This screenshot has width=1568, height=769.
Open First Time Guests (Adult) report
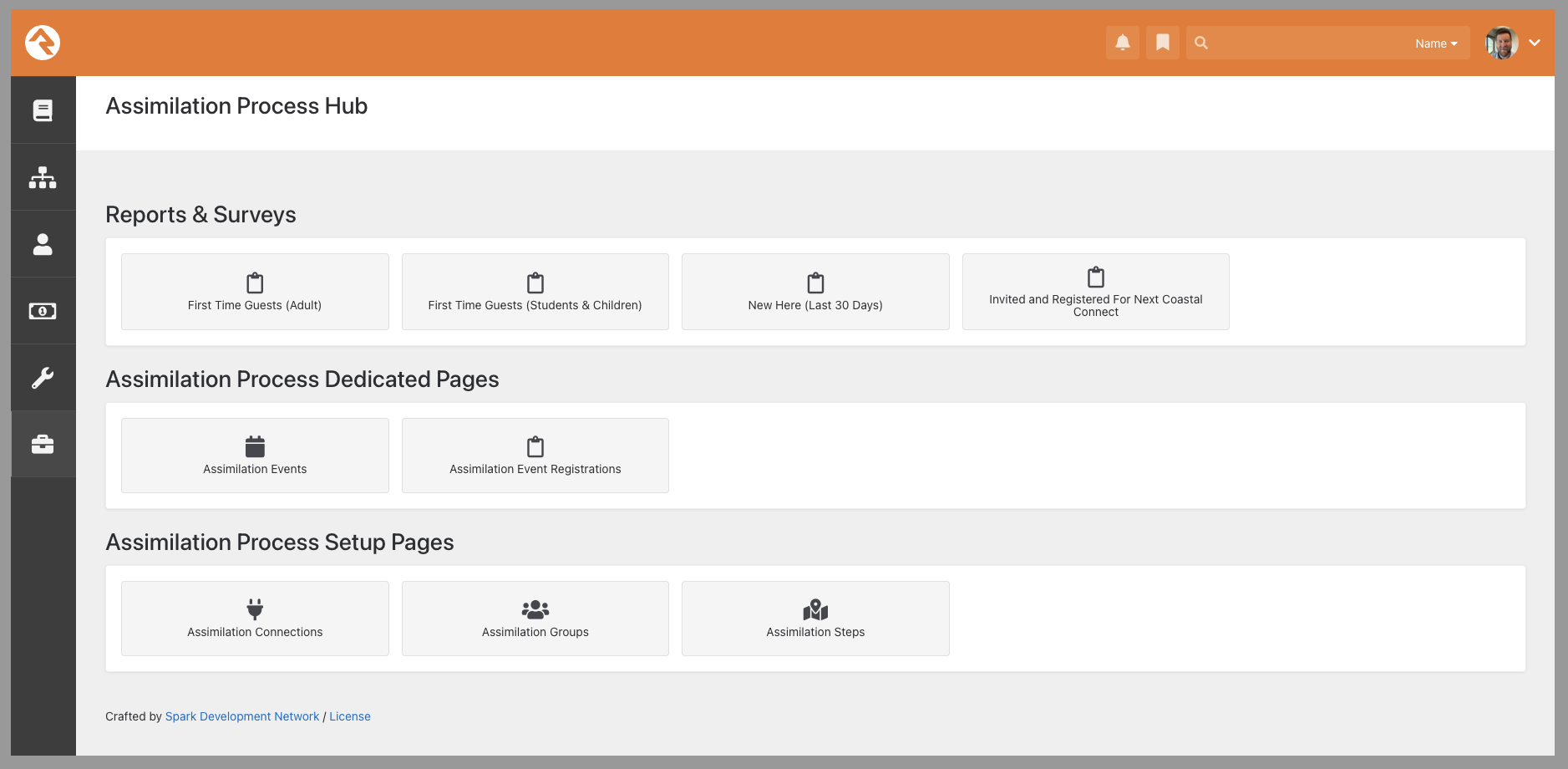[255, 292]
